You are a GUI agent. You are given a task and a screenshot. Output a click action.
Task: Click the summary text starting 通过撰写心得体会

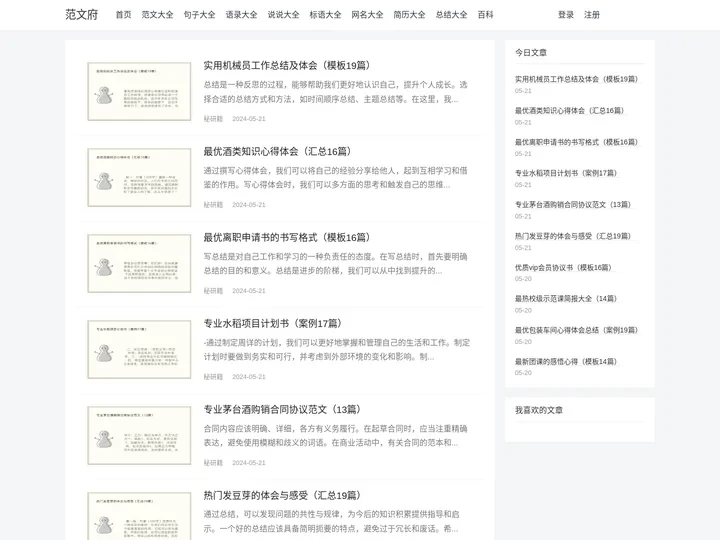tap(336, 178)
